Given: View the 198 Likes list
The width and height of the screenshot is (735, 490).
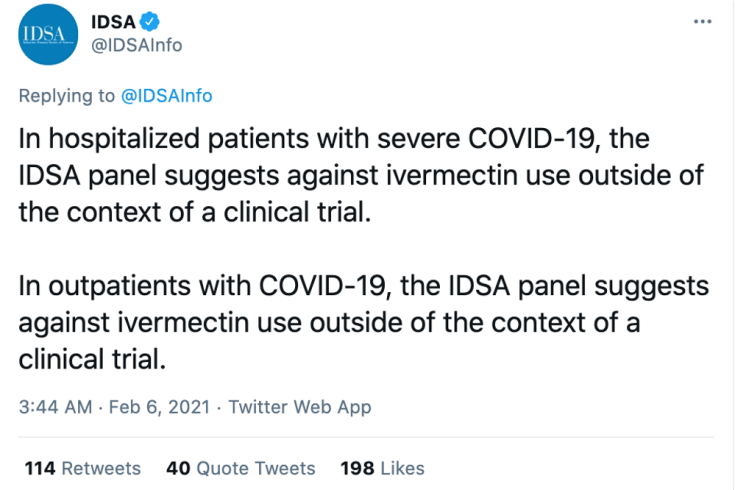Looking at the screenshot, I should pyautogui.click(x=382, y=468).
